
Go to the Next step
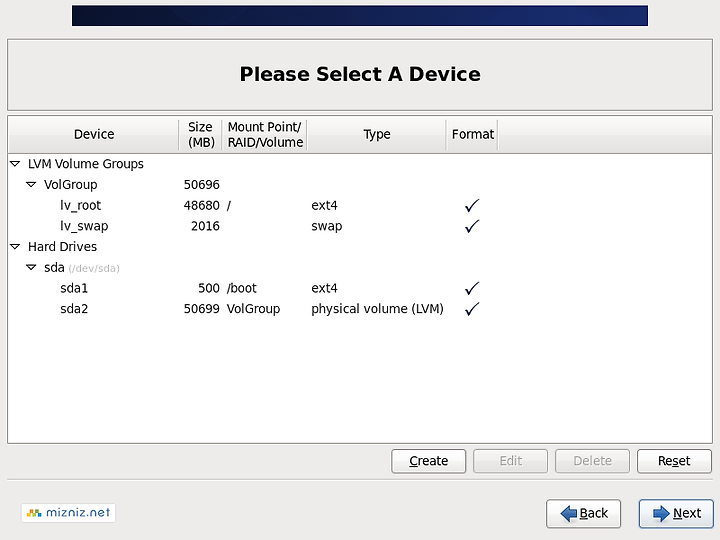[676, 513]
